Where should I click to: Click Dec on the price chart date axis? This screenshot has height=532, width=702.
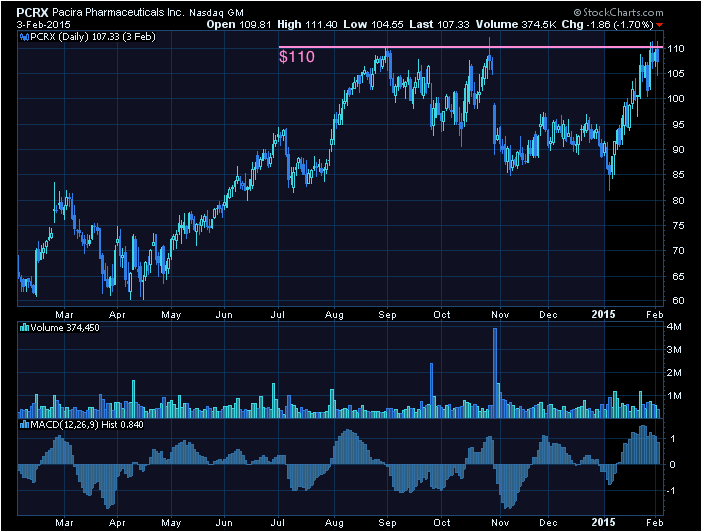click(x=548, y=315)
